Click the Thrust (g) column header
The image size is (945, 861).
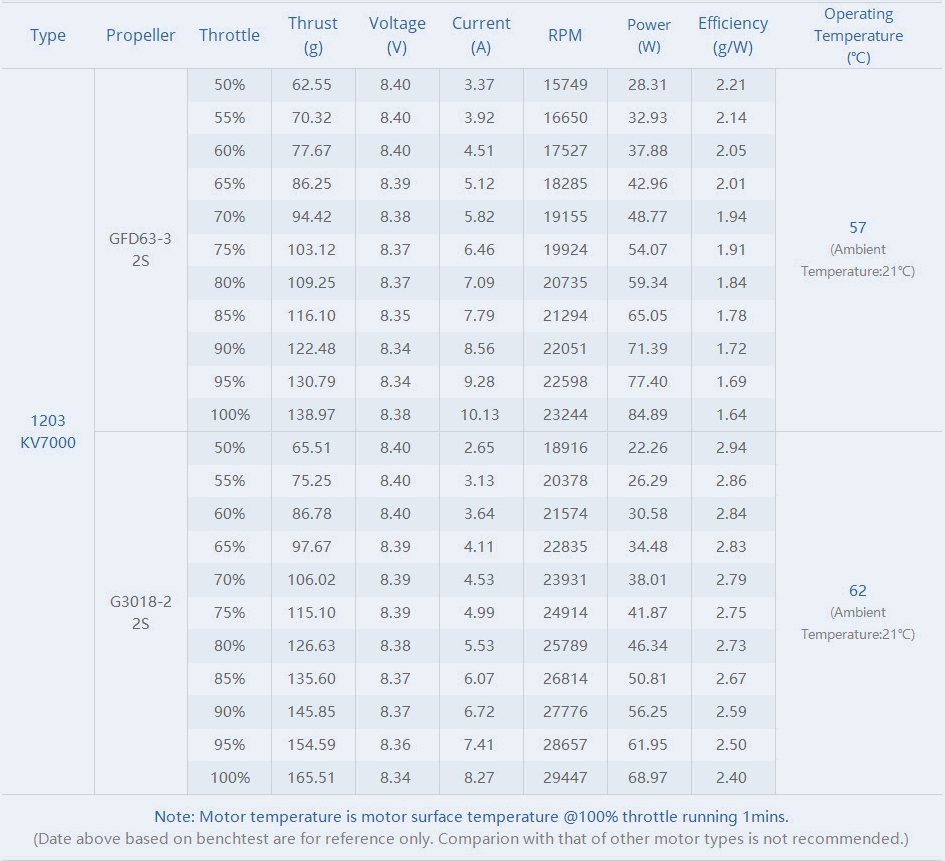click(313, 35)
